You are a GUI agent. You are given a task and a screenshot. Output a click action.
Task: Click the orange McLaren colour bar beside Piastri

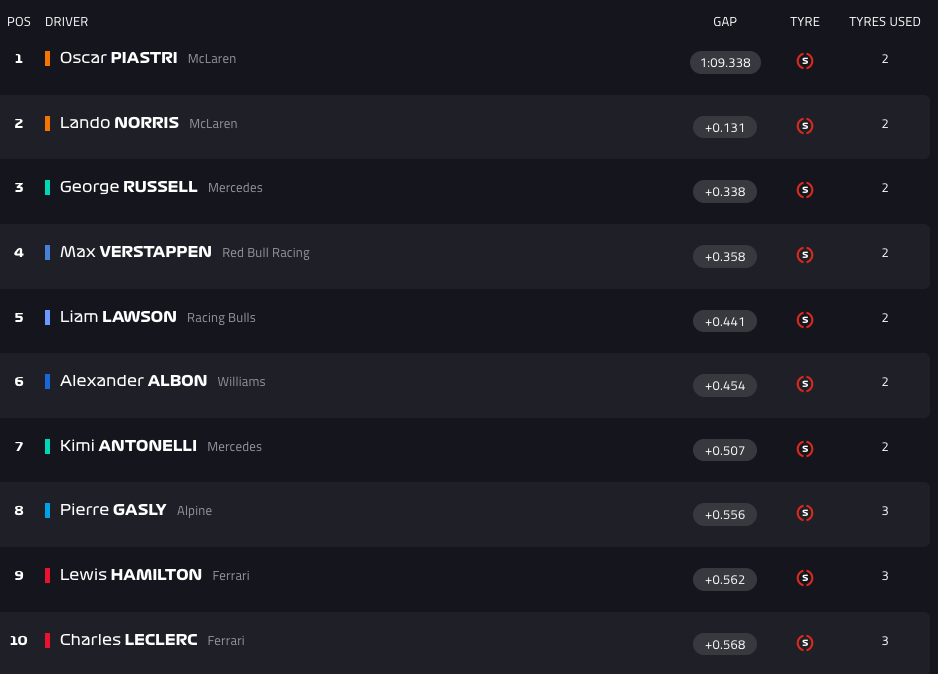pos(47,59)
